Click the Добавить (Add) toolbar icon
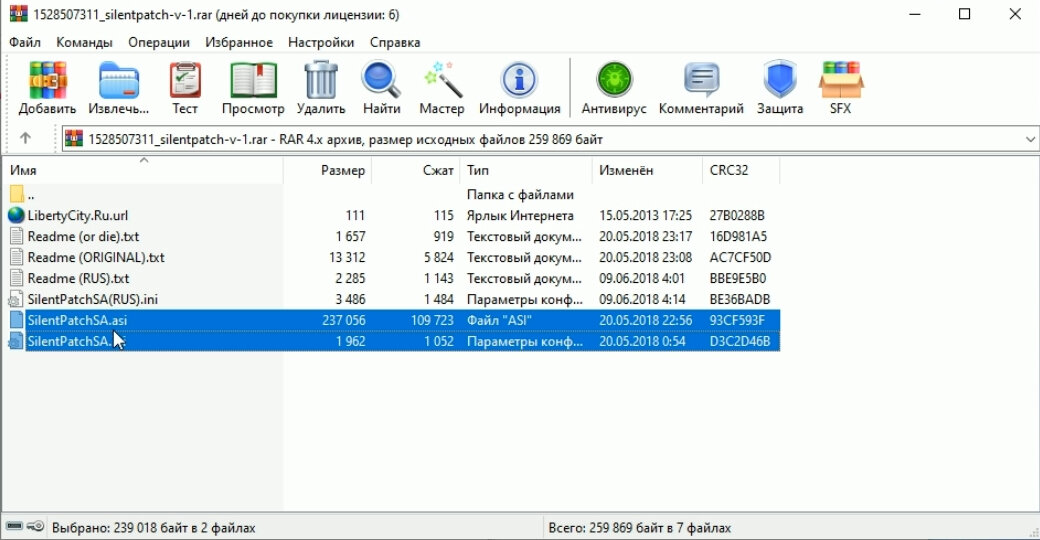Image resolution: width=1040 pixels, height=540 pixels. [47, 80]
